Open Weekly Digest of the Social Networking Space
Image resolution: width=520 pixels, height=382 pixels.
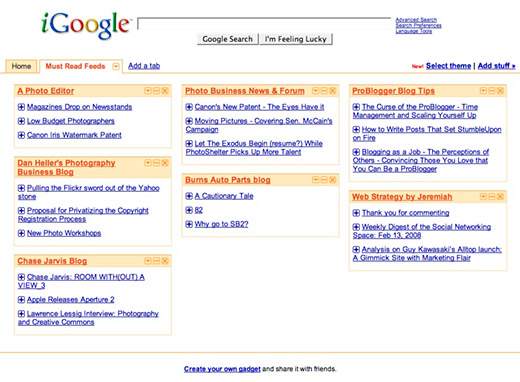pos(422,231)
